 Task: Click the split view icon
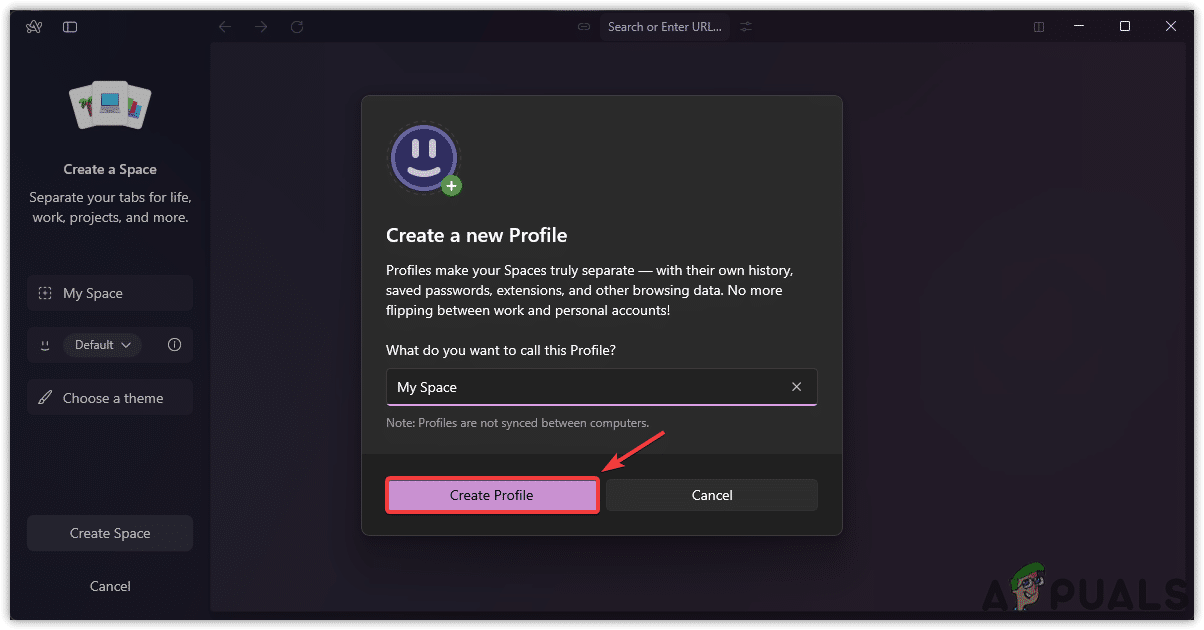[1039, 27]
